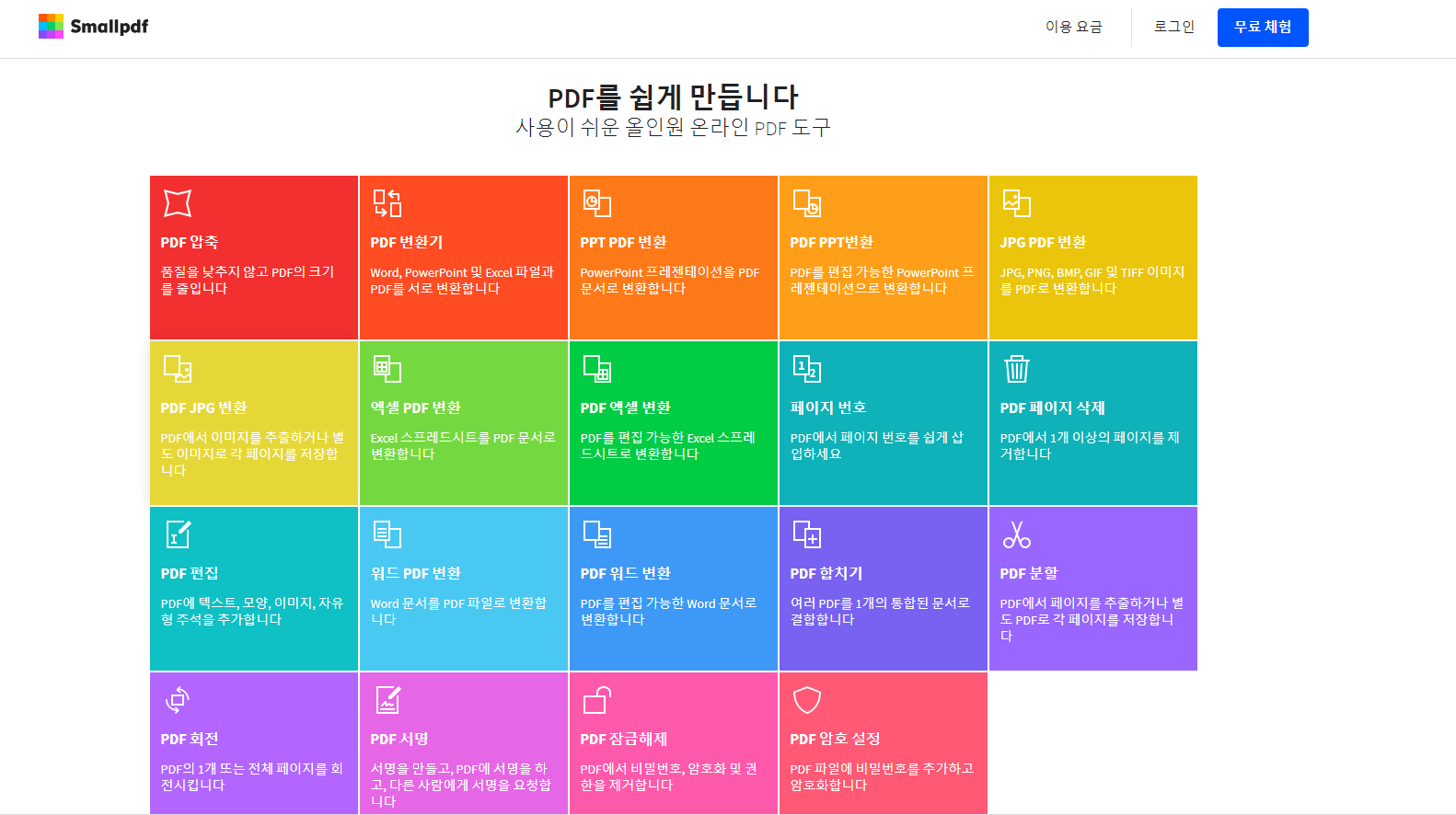Open the PDF 암호 설정 title
The image size is (1456, 815).
tap(835, 739)
